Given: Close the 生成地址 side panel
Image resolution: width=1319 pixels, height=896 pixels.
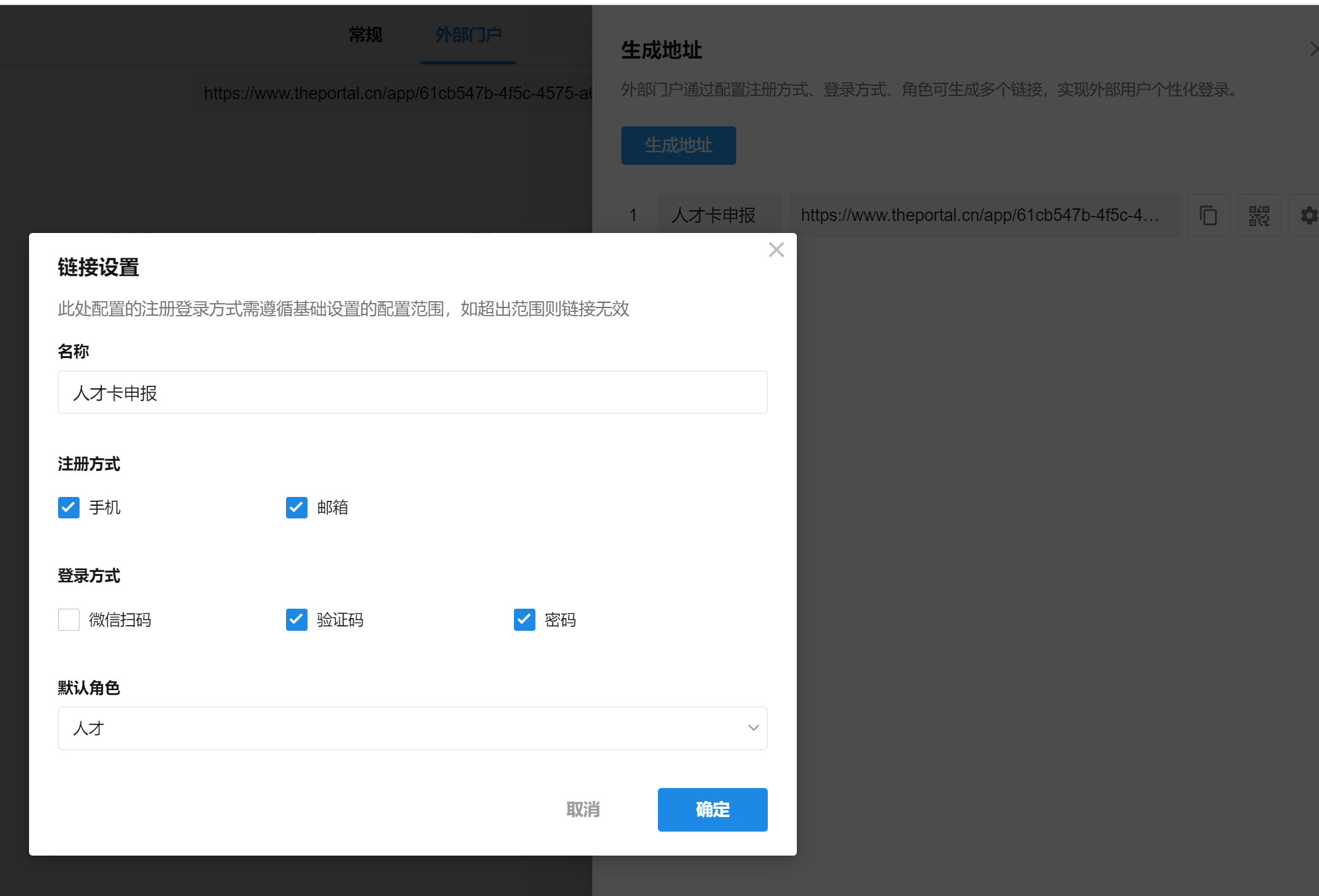Looking at the screenshot, I should coord(1313,49).
